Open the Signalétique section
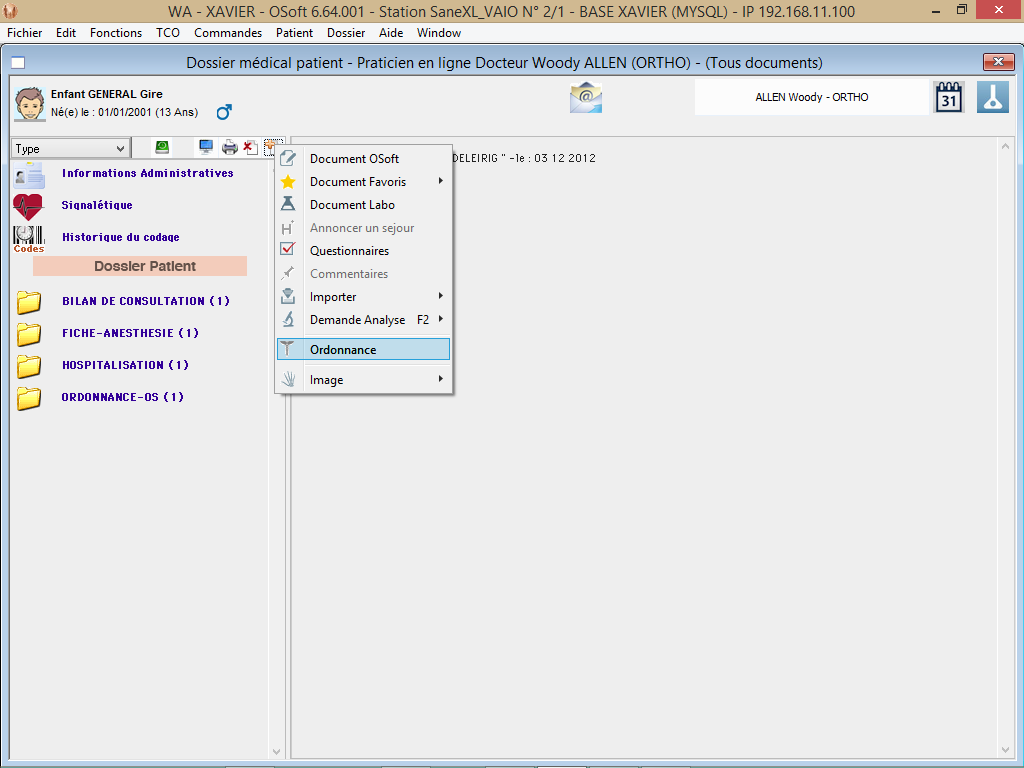The height and width of the screenshot is (768, 1024). coord(97,205)
